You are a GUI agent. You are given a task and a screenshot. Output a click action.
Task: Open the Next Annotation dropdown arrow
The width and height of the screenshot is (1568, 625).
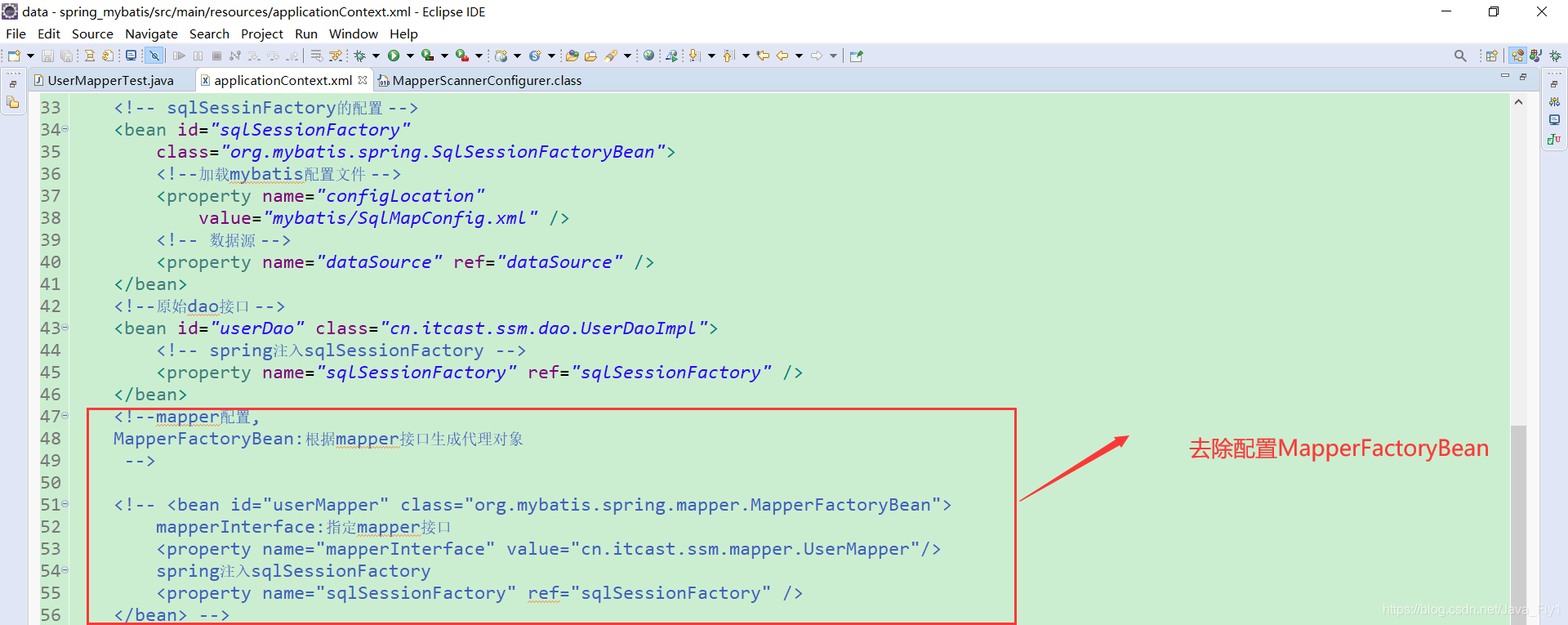tap(711, 56)
